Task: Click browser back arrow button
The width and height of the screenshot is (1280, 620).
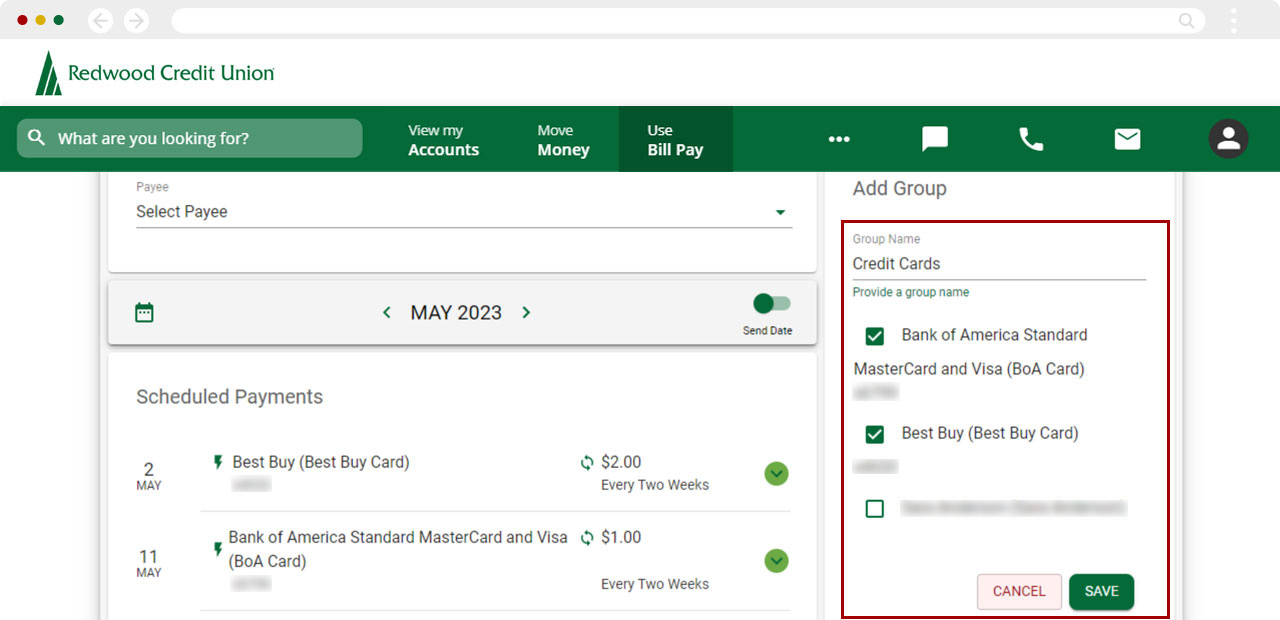Action: pos(101,20)
